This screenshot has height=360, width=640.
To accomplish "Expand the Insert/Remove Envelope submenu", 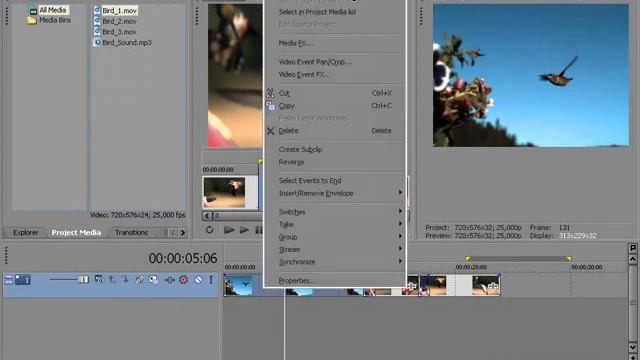I will [x=335, y=193].
